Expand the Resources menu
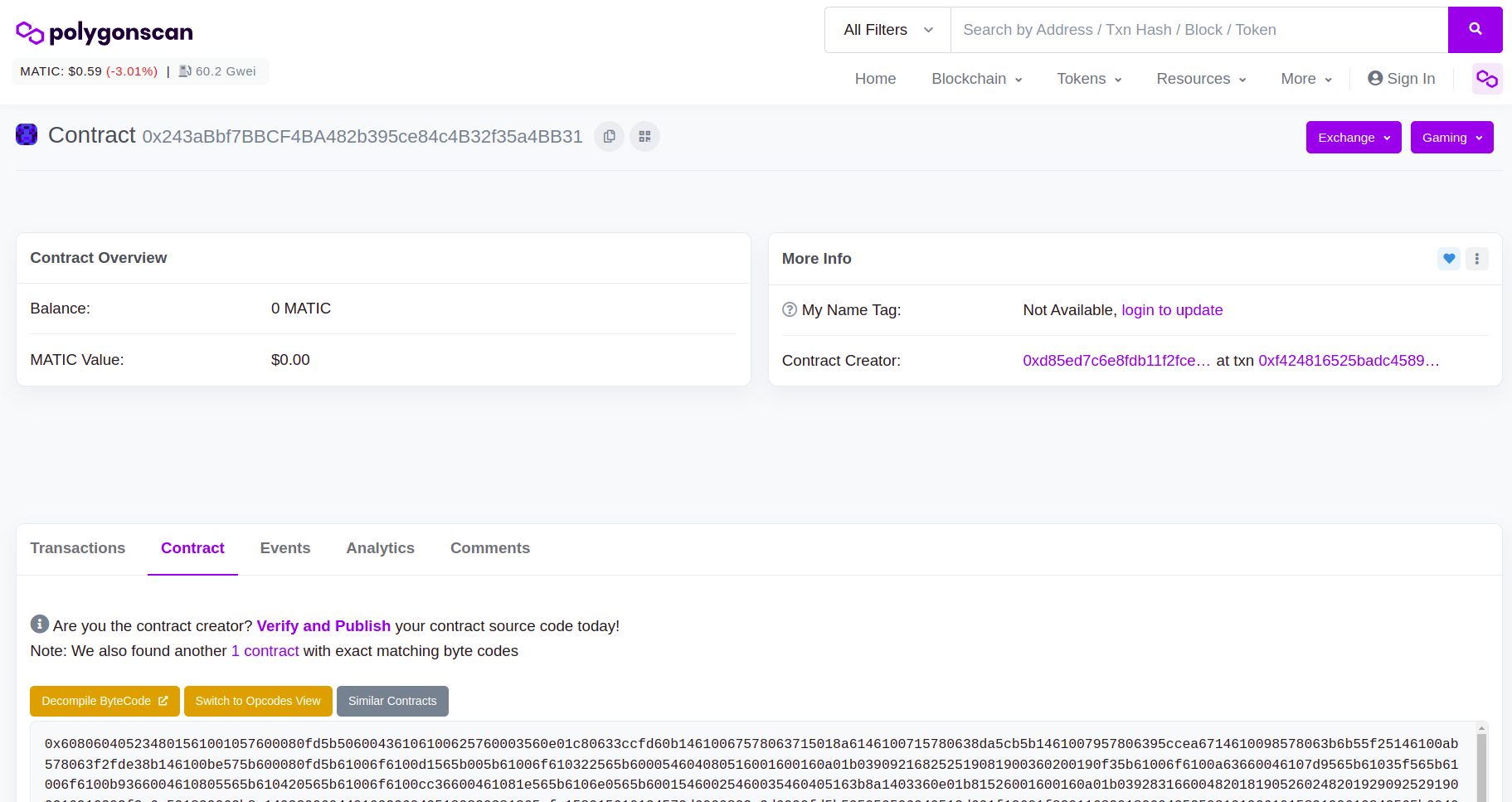The height and width of the screenshot is (802, 1512). [x=1201, y=79]
